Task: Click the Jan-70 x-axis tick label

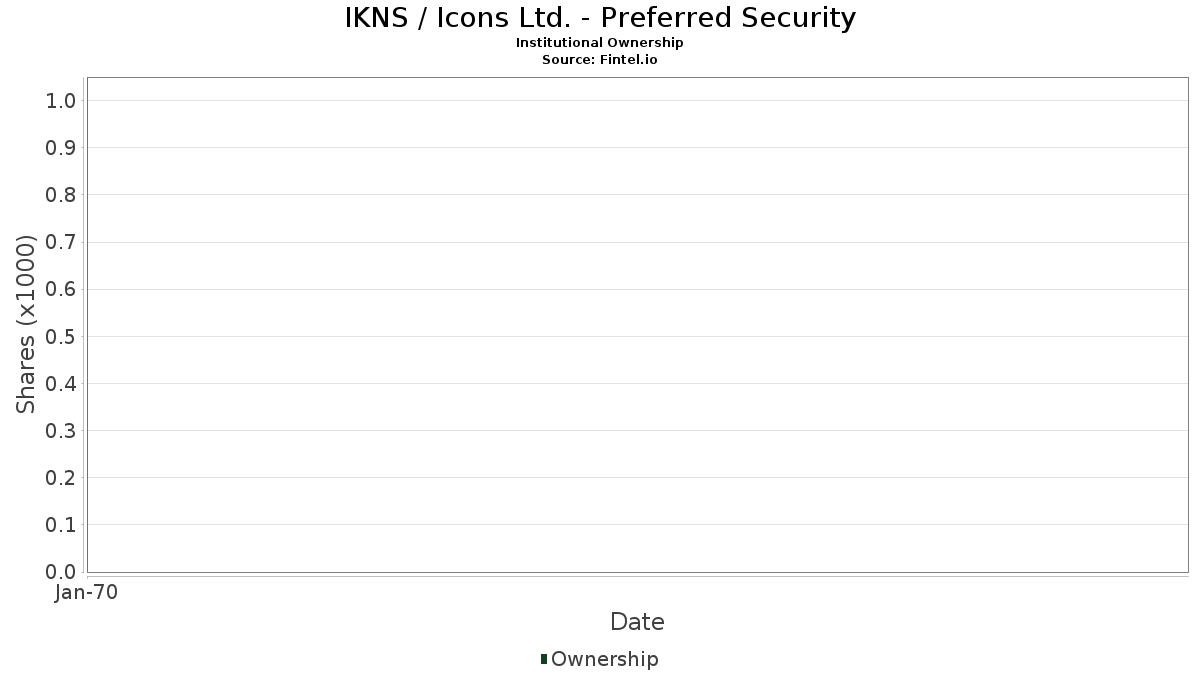Action: 87,592
